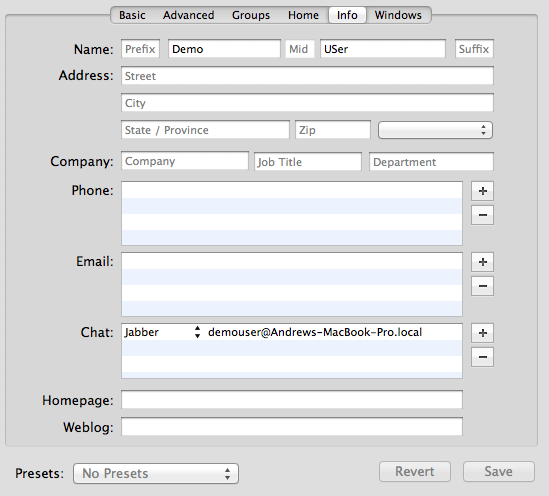Click the City field
549x496 pixels.
307,103
